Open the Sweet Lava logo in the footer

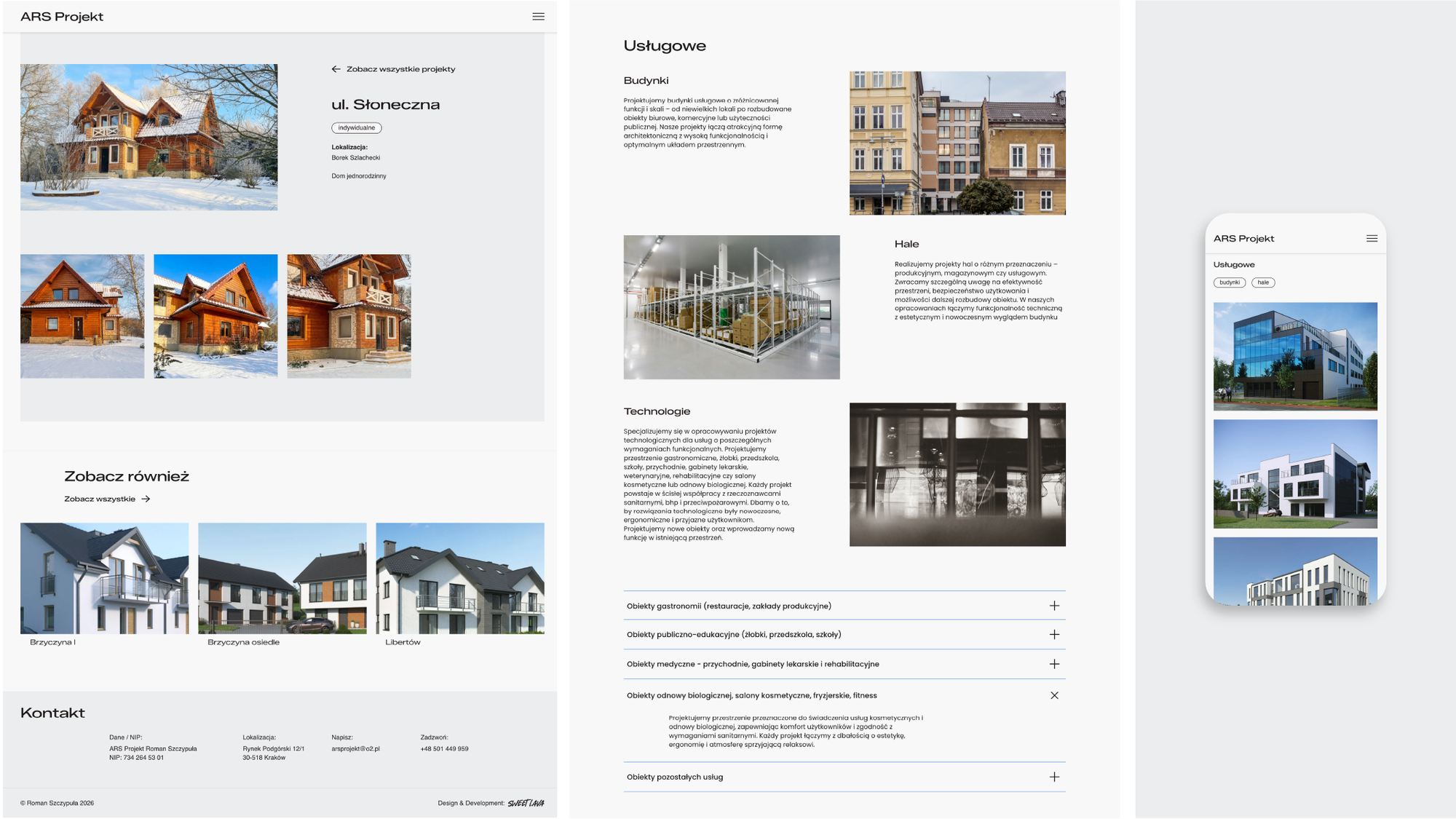click(526, 803)
